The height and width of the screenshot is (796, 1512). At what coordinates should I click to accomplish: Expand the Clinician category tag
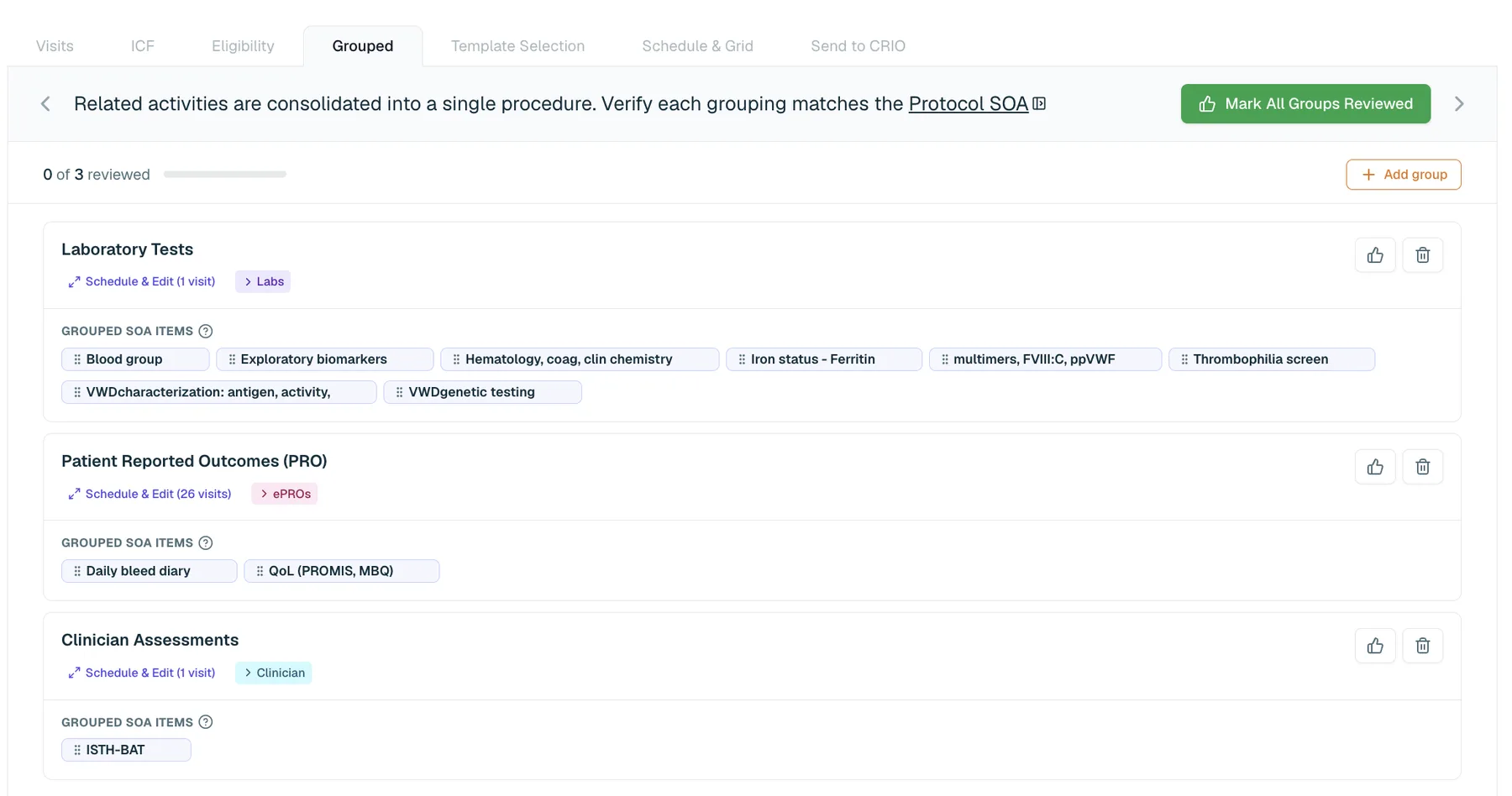(274, 673)
